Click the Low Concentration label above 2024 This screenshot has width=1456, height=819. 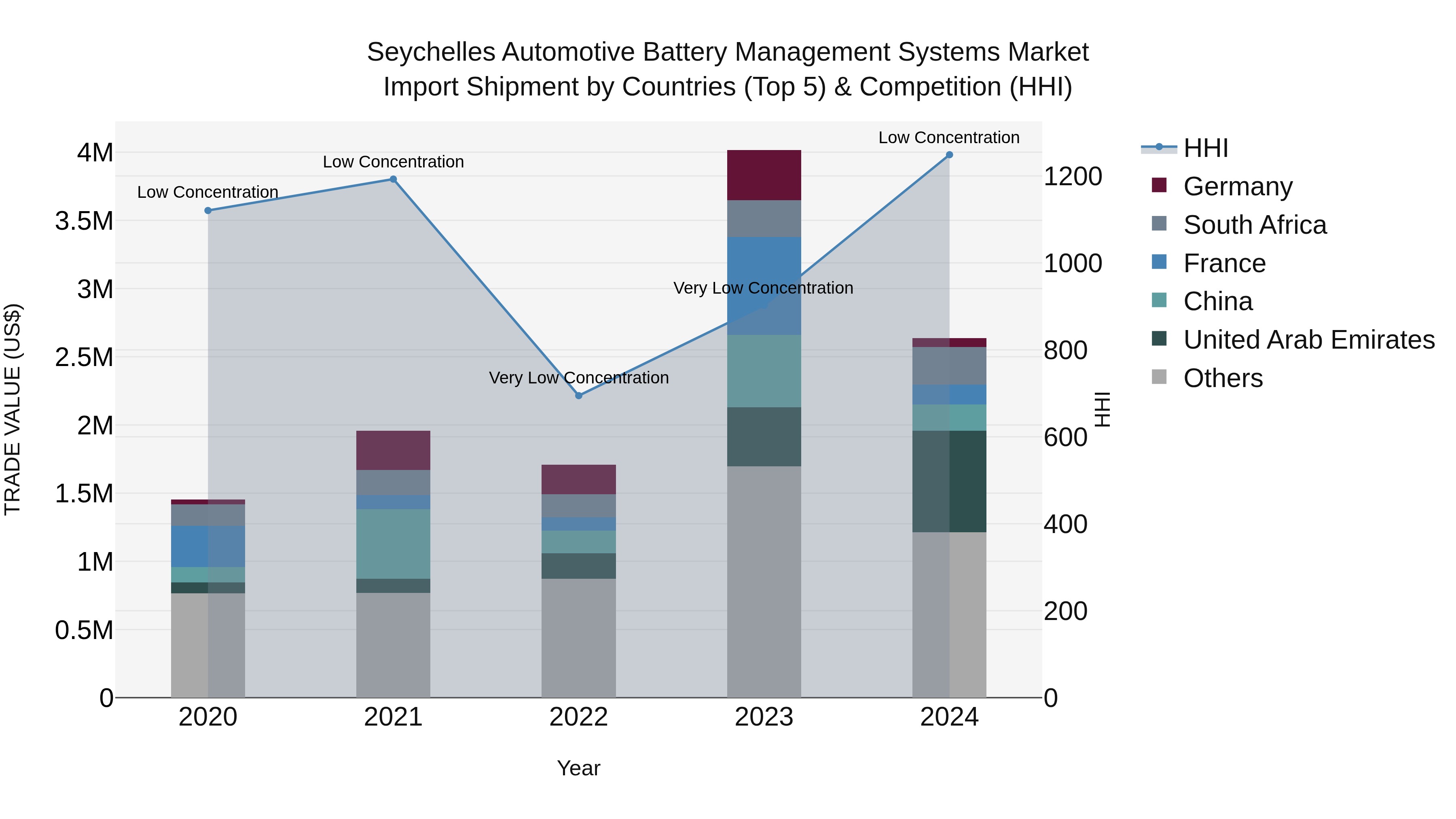pos(949,138)
